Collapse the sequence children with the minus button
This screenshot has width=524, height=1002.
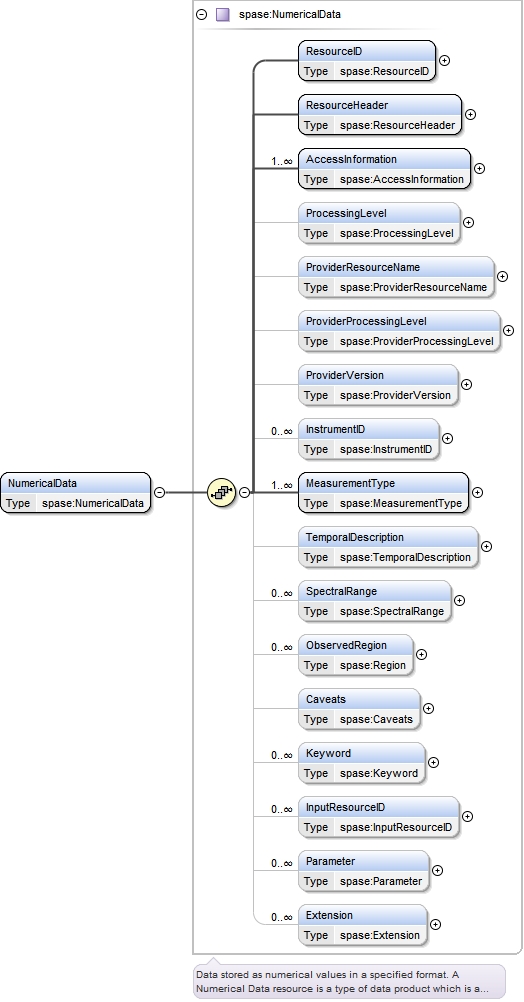pyautogui.click(x=244, y=493)
